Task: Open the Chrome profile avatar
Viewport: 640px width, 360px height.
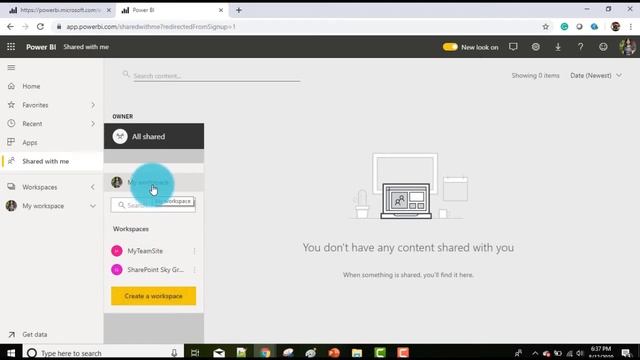Action: (x=615, y=27)
